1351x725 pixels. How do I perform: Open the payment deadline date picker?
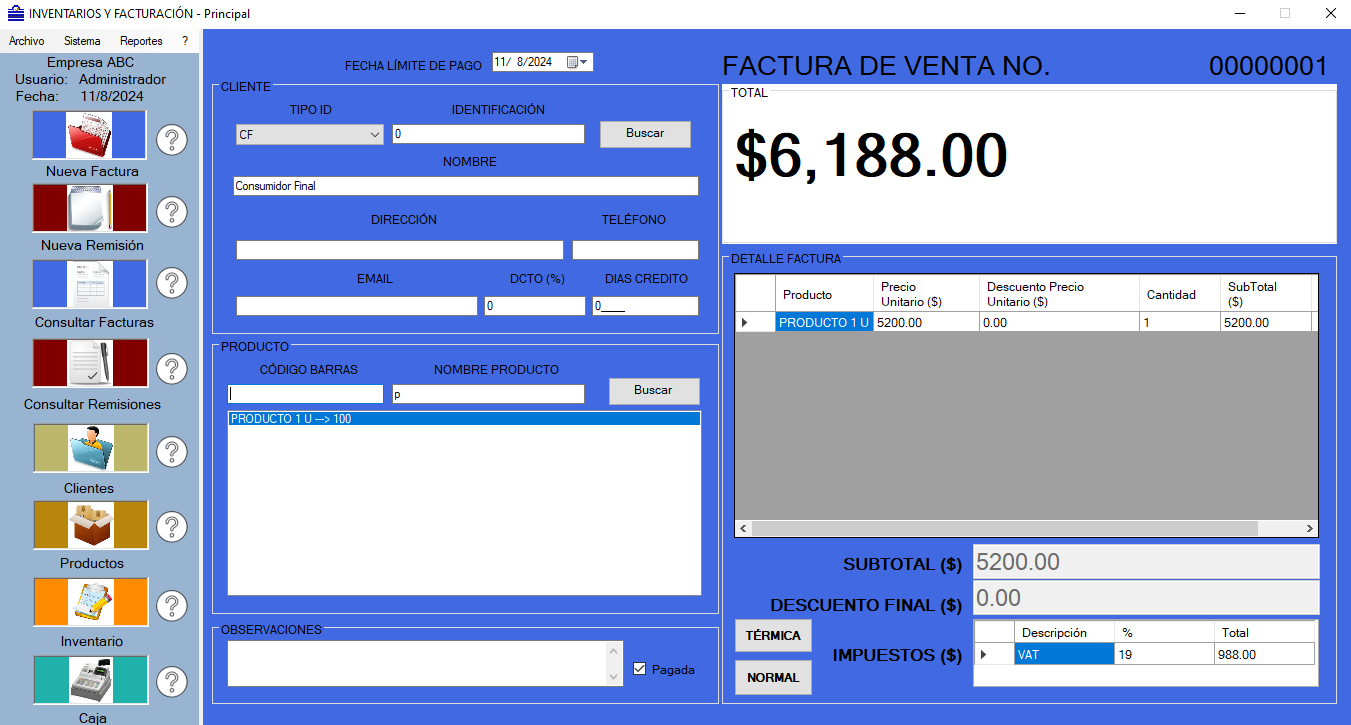[x=579, y=62]
